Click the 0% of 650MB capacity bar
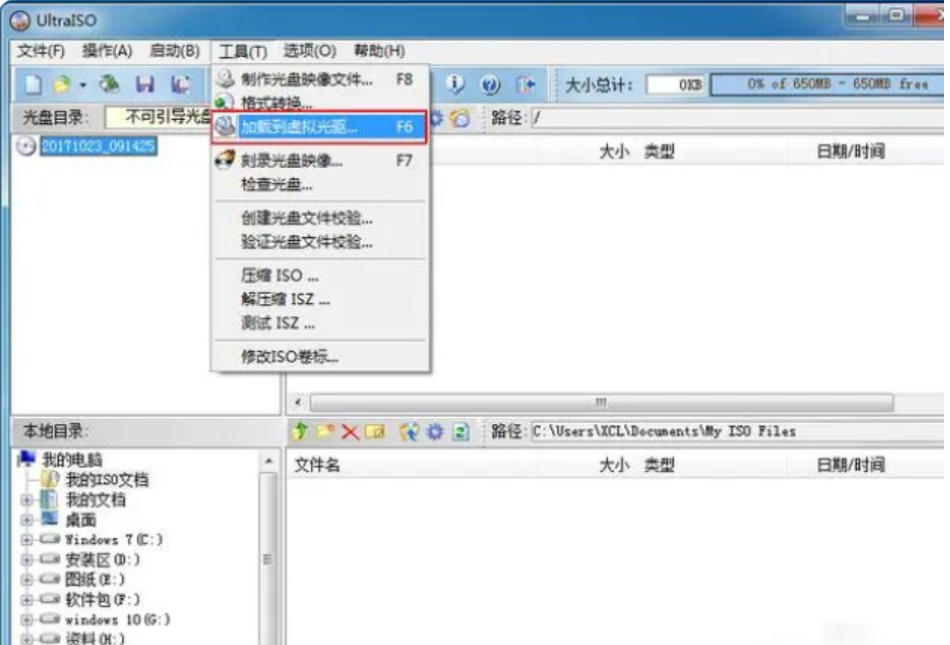The width and height of the screenshot is (950, 645). tap(828, 84)
